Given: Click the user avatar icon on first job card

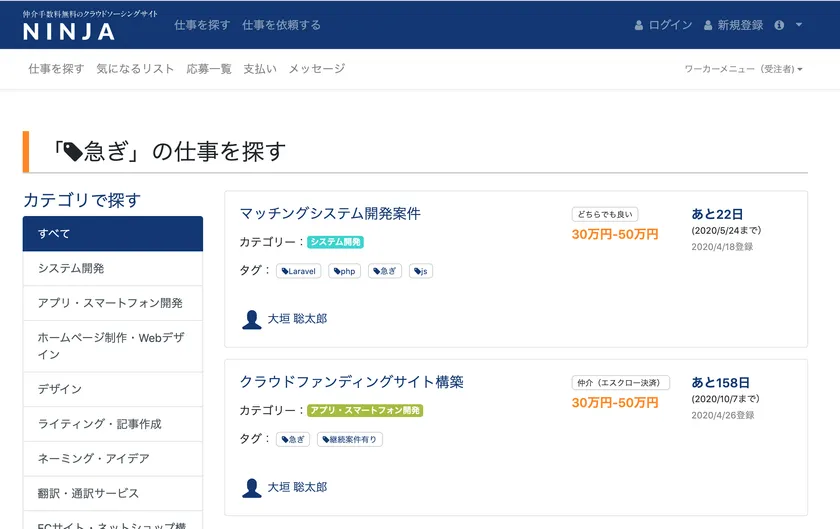Looking at the screenshot, I should (x=251, y=319).
